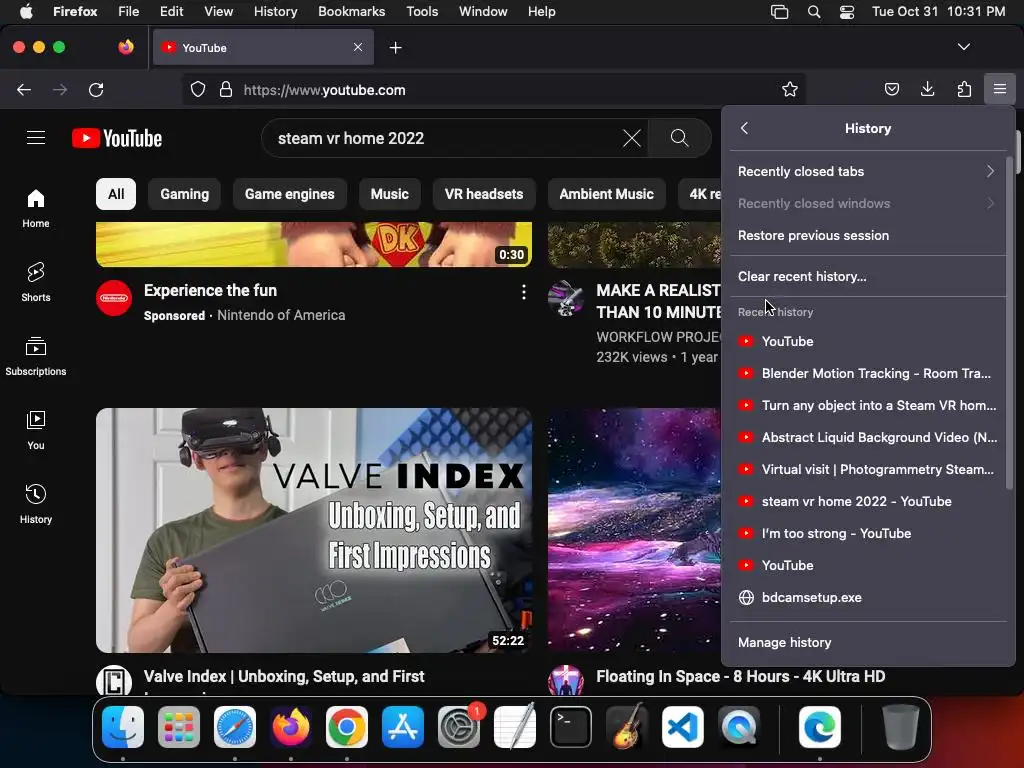Screen dimensions: 1024x768
Task: Open the Tools menu in menu bar
Action: click(x=422, y=11)
